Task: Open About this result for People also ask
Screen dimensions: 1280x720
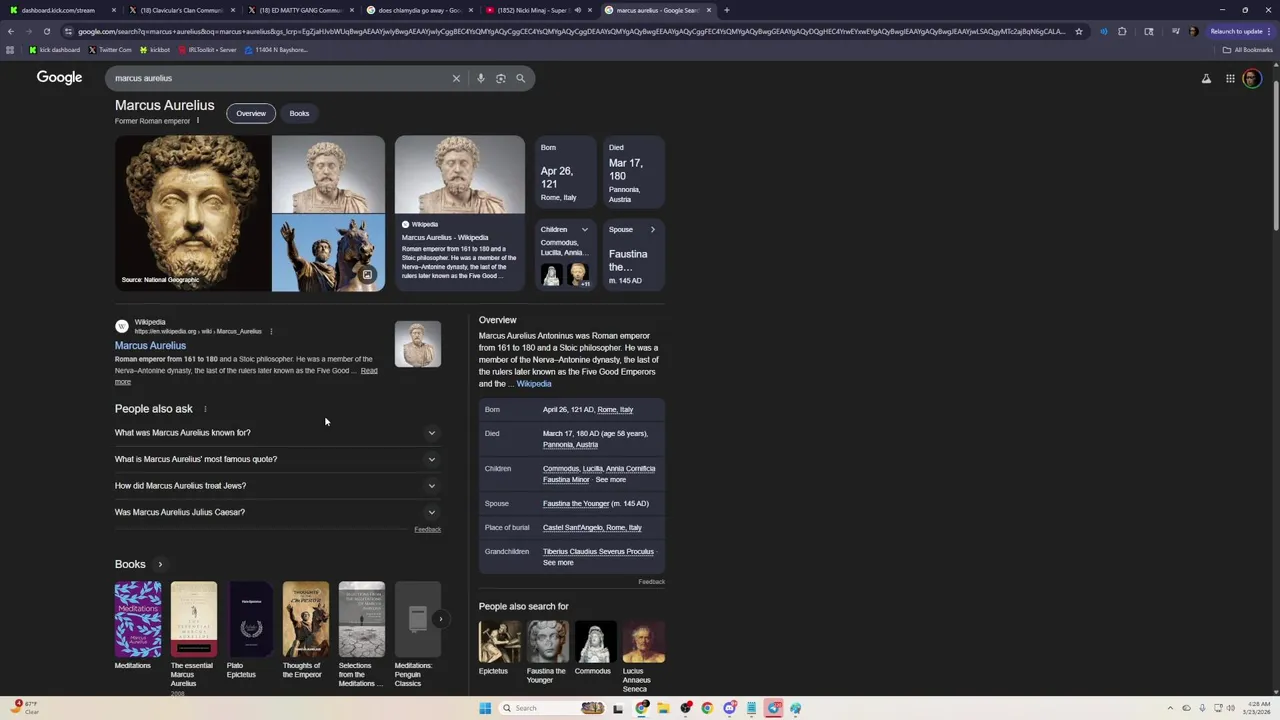Action: [x=205, y=409]
